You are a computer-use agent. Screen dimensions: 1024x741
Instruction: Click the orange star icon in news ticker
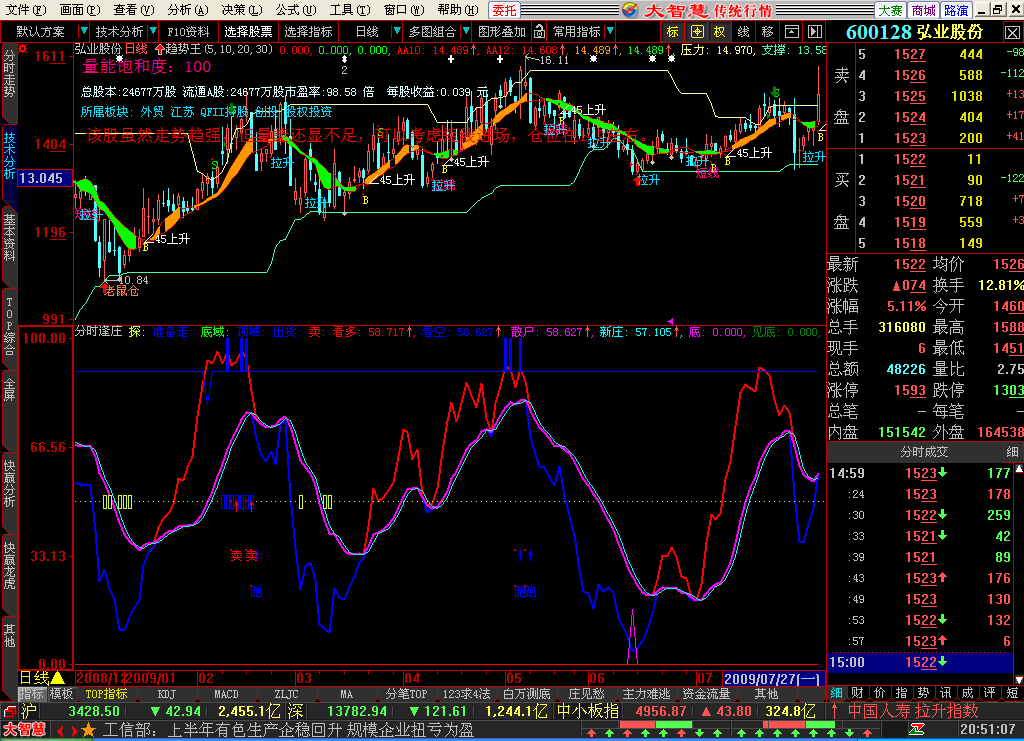point(88,730)
